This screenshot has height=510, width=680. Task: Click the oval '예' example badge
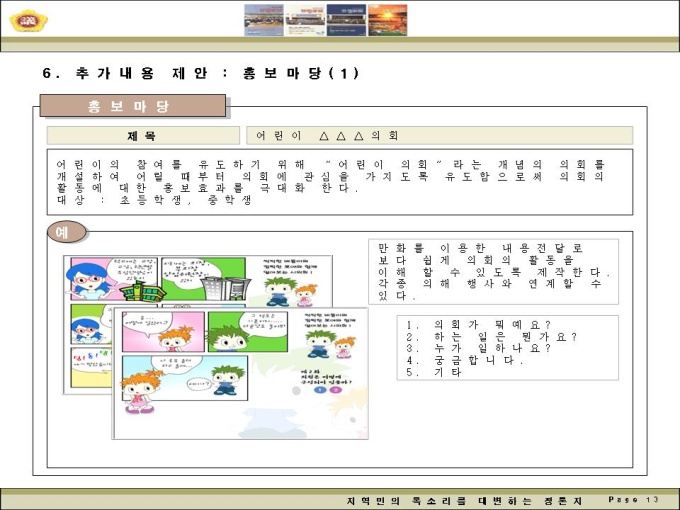[66, 232]
